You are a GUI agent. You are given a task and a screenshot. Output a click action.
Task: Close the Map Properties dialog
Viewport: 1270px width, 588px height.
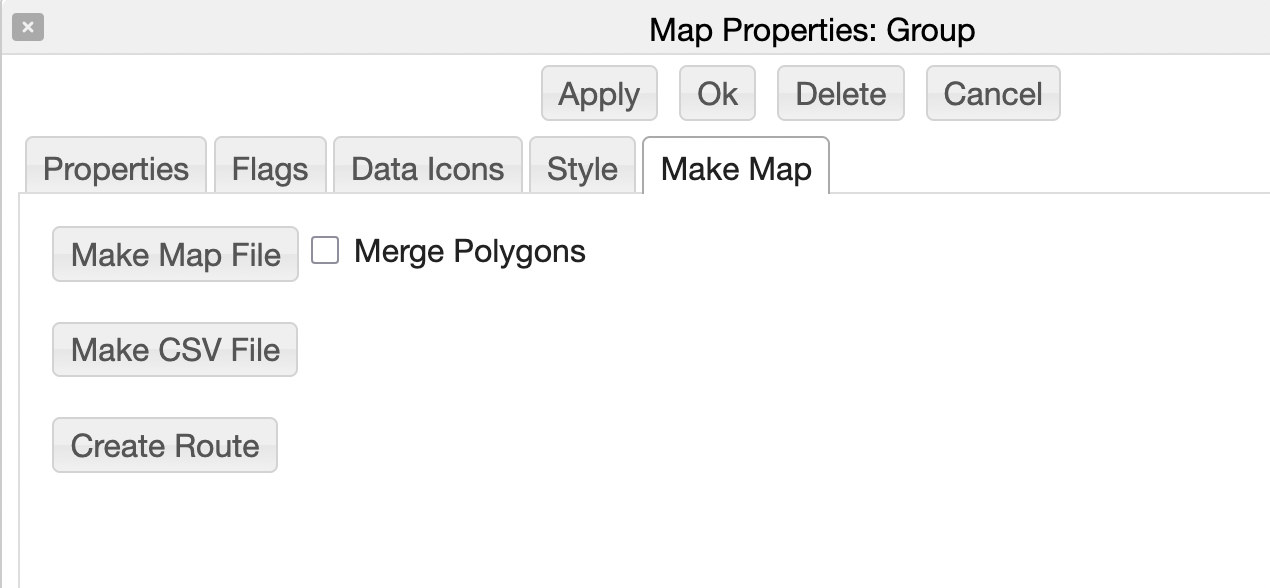tap(28, 28)
